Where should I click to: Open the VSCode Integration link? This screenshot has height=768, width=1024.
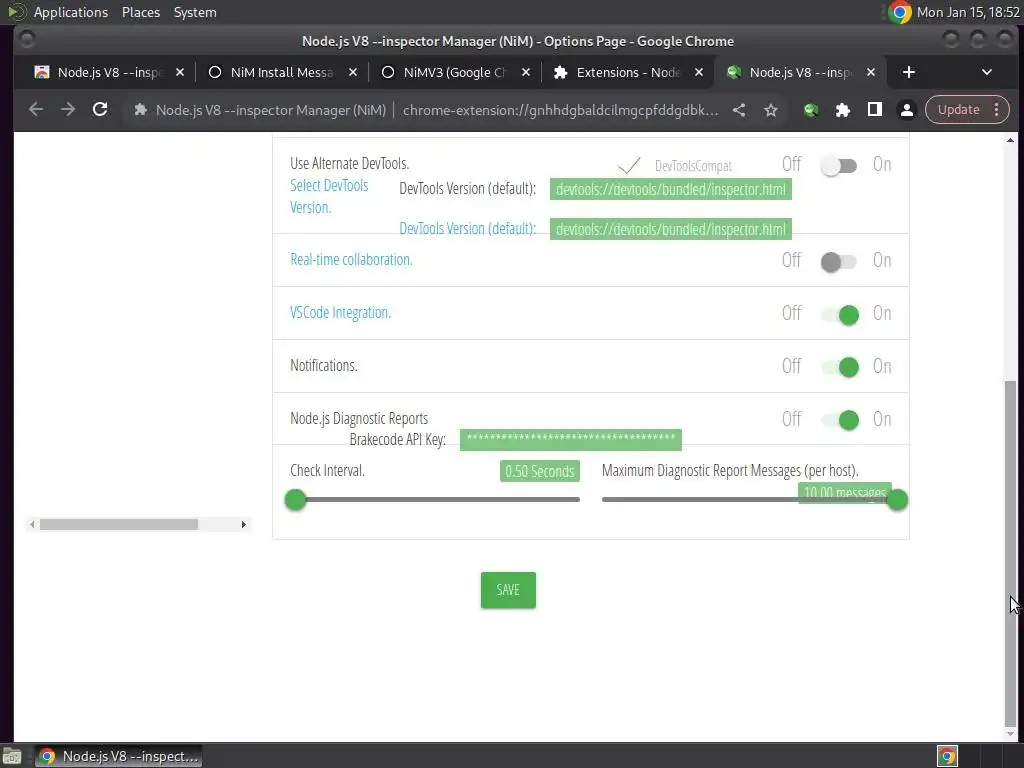tap(340, 312)
